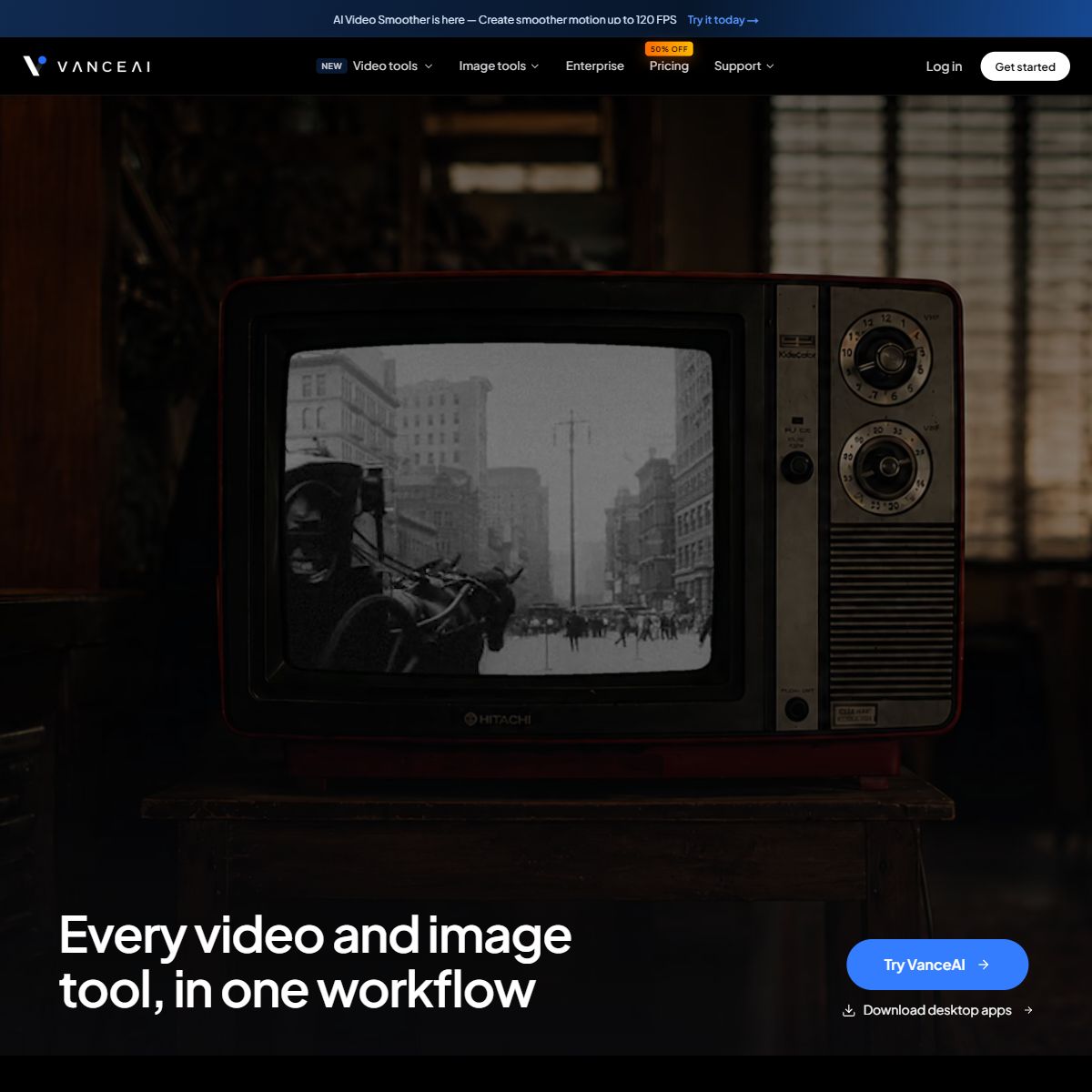Expand the Video tools chevron
This screenshot has height=1092, width=1092.
click(x=429, y=66)
